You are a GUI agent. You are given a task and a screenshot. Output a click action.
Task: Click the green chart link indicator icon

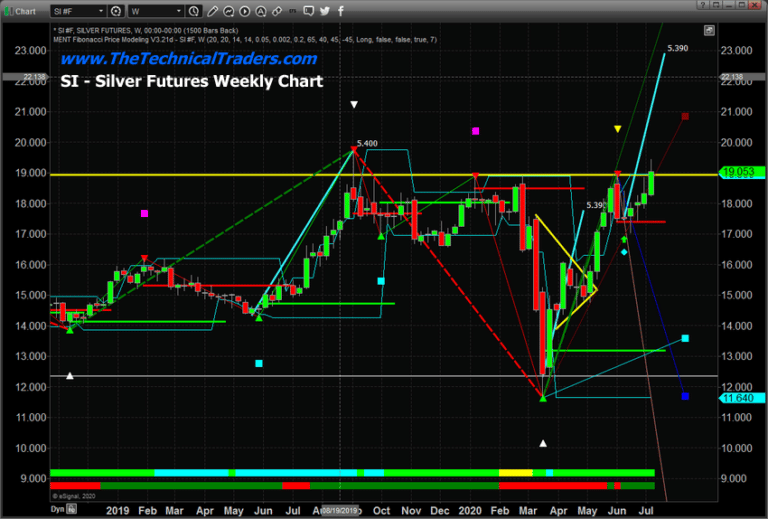[8, 11]
